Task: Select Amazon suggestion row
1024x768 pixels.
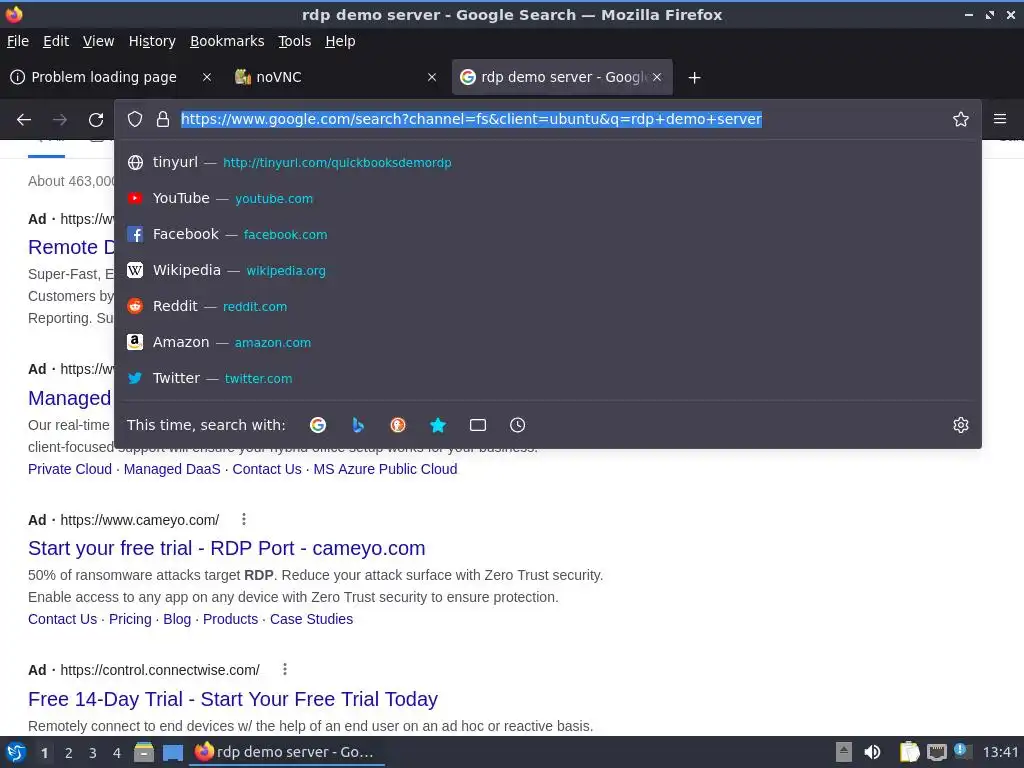Action: click(x=548, y=342)
